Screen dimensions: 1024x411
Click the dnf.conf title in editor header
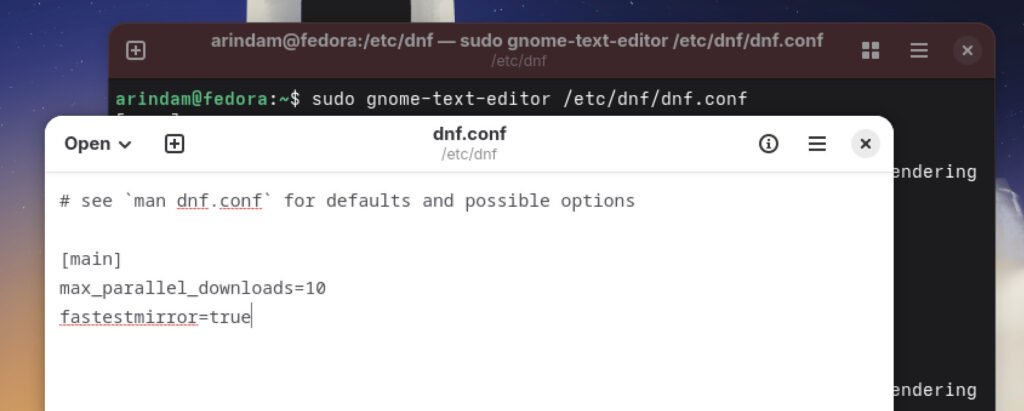tap(469, 134)
